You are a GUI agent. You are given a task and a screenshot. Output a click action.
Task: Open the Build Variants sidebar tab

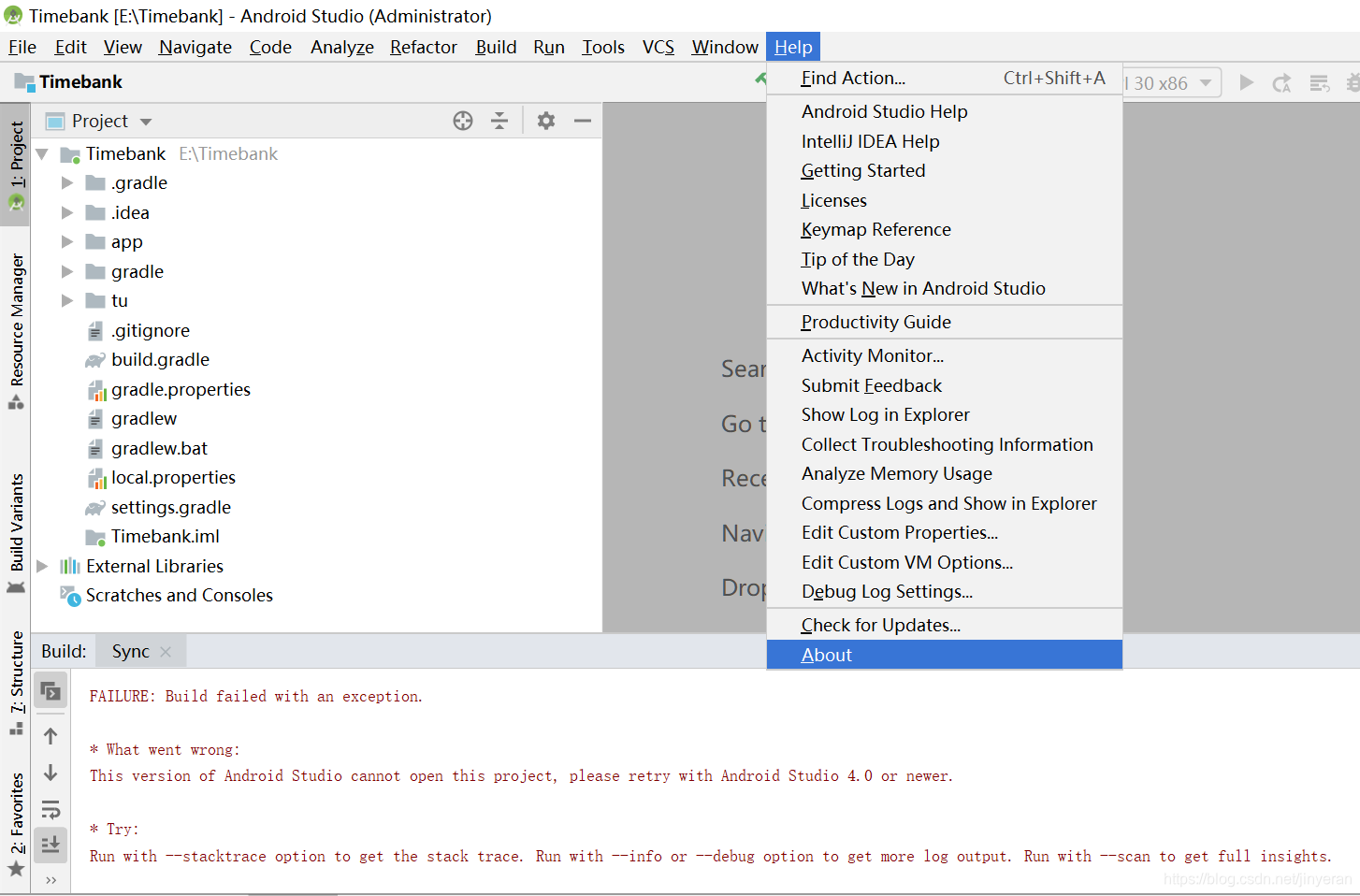[x=16, y=533]
